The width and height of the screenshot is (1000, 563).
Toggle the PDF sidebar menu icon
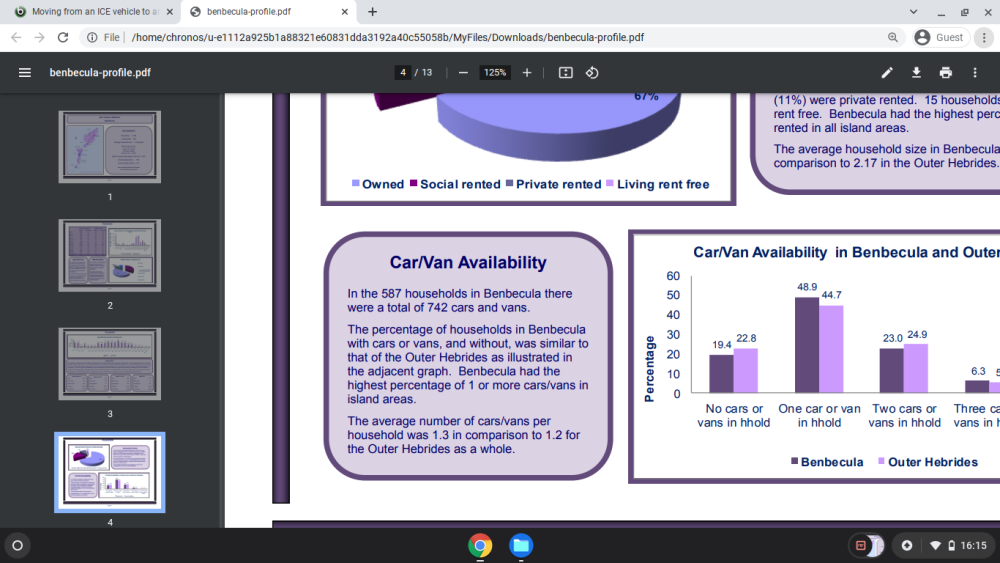tap(25, 73)
